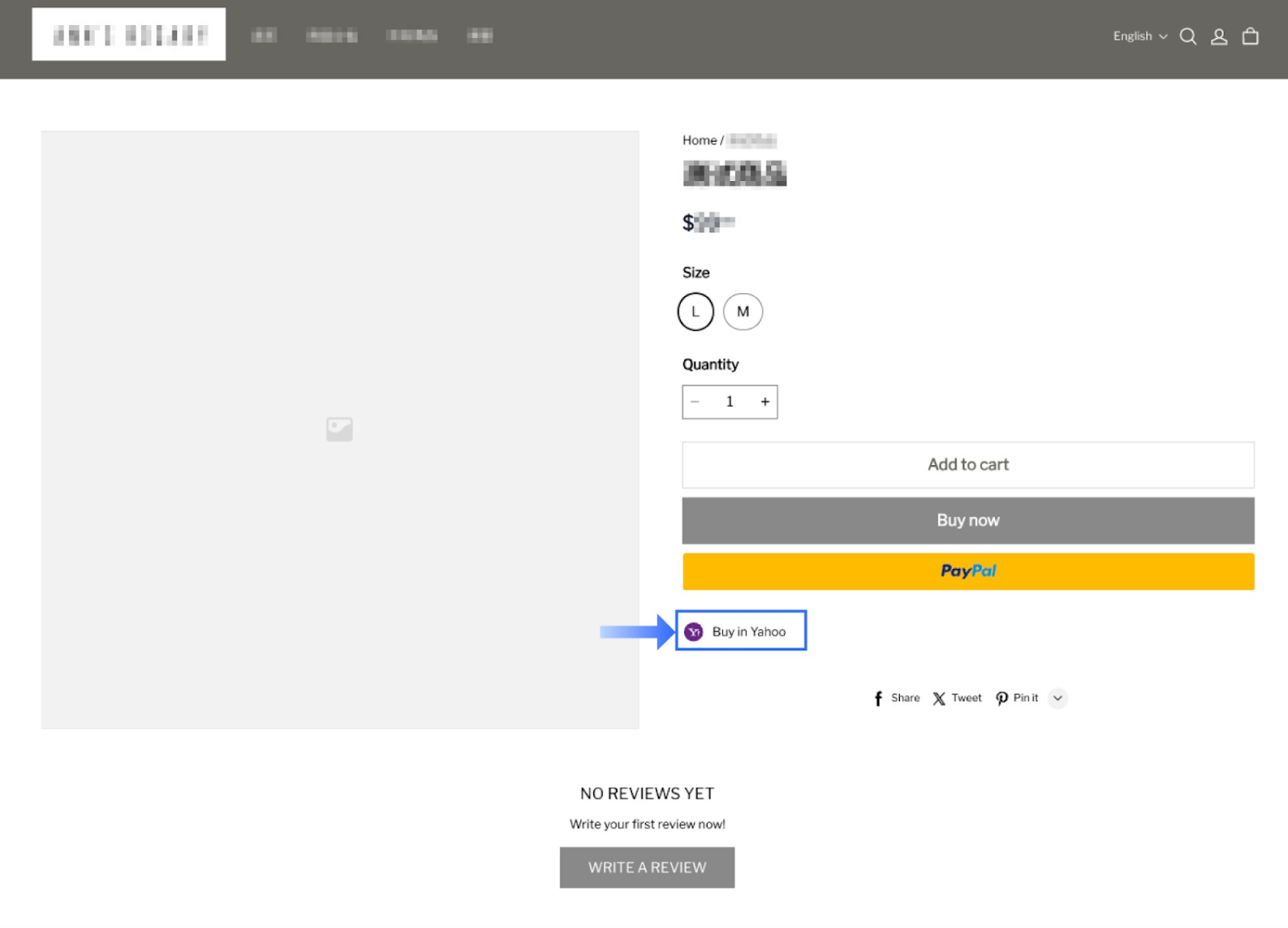Expand more share options chevron
The image size is (1288, 928).
click(1058, 698)
